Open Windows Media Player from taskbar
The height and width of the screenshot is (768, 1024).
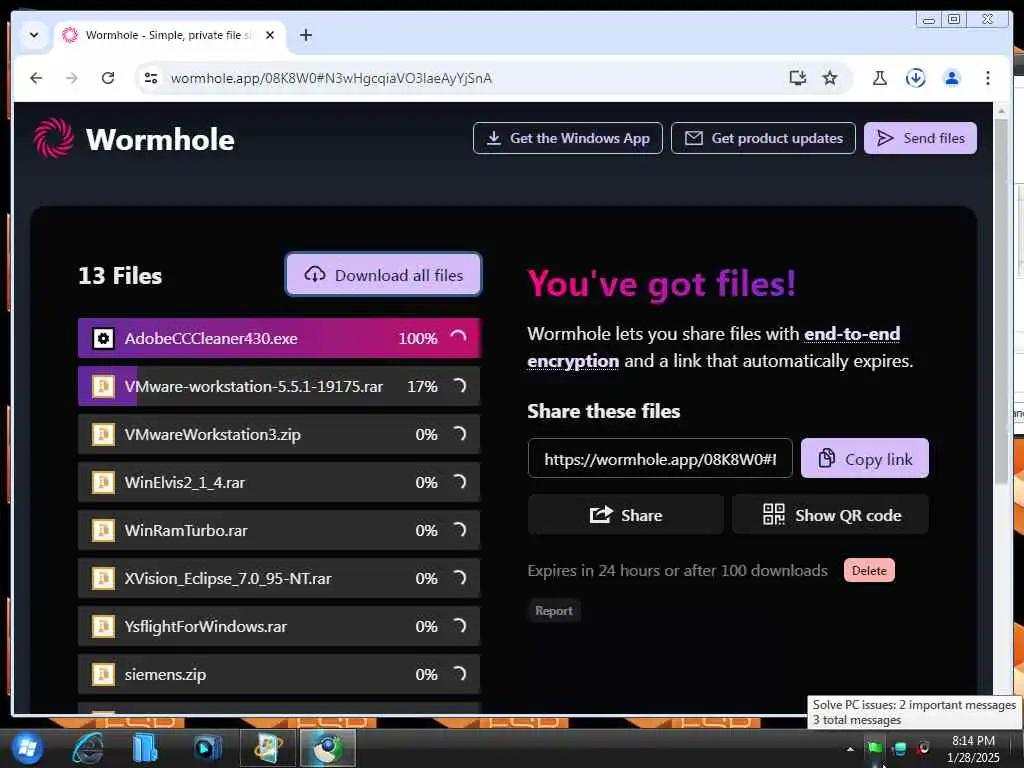pyautogui.click(x=208, y=748)
